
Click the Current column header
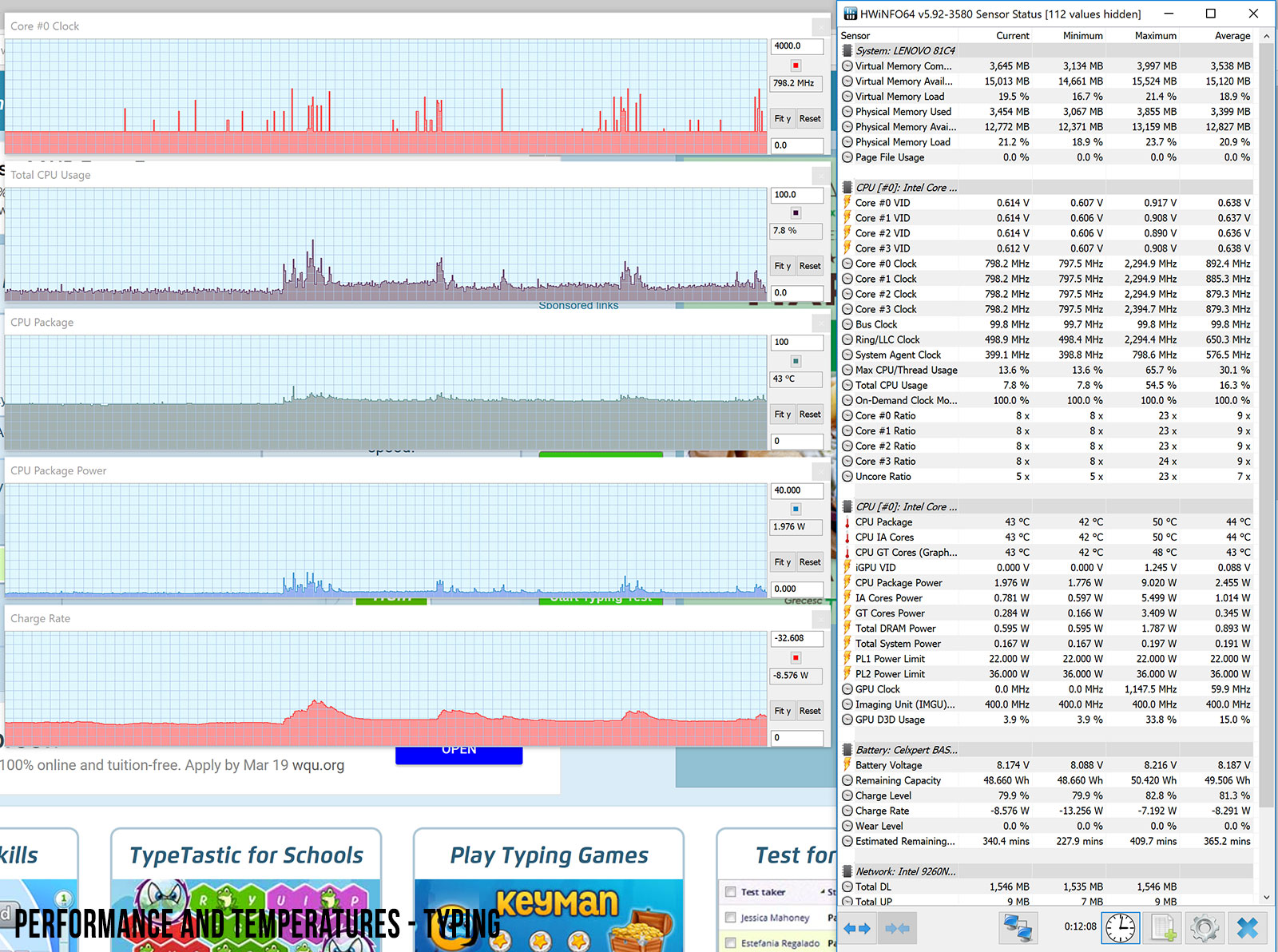tap(1012, 36)
